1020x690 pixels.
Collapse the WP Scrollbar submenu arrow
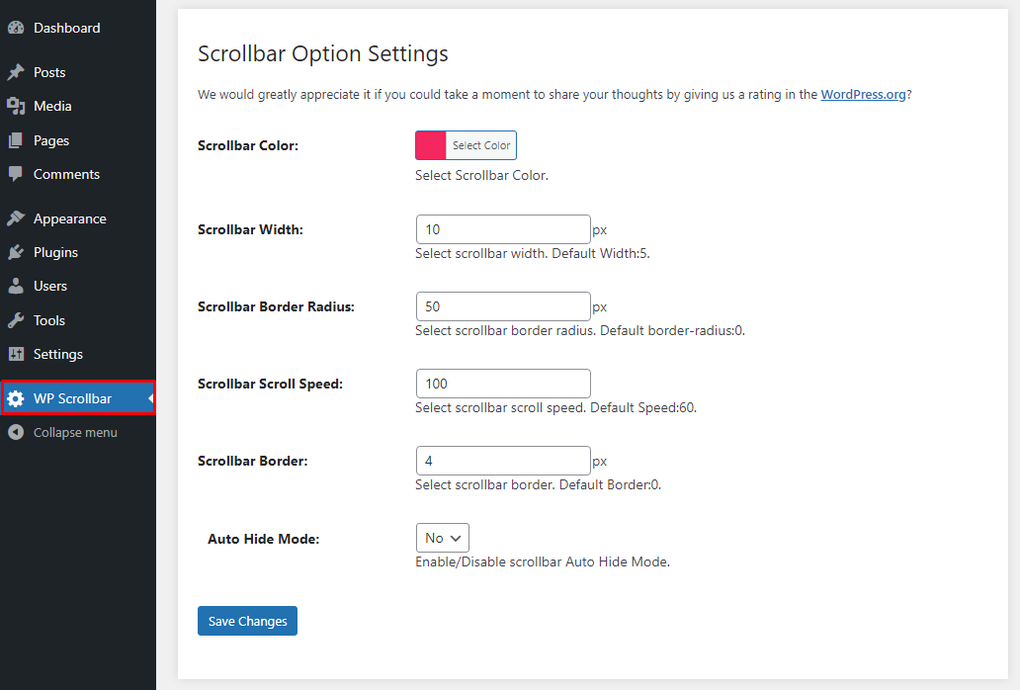coord(148,398)
